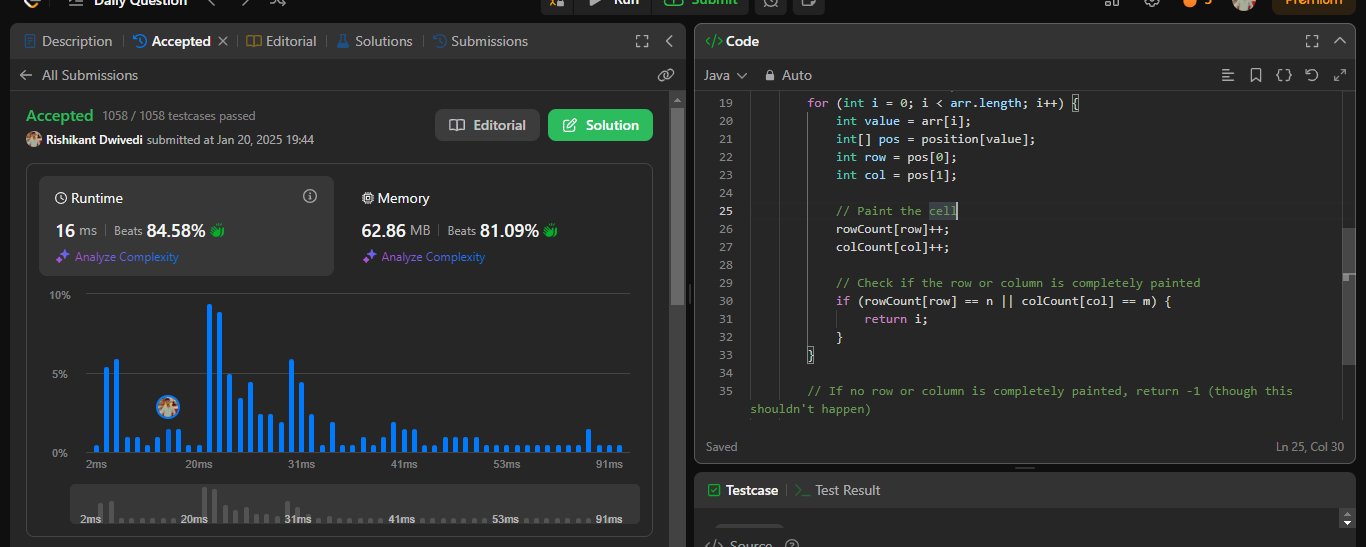Reset code with the undo arrow icon
Viewport: 1366px width, 547px height.
tap(1312, 75)
